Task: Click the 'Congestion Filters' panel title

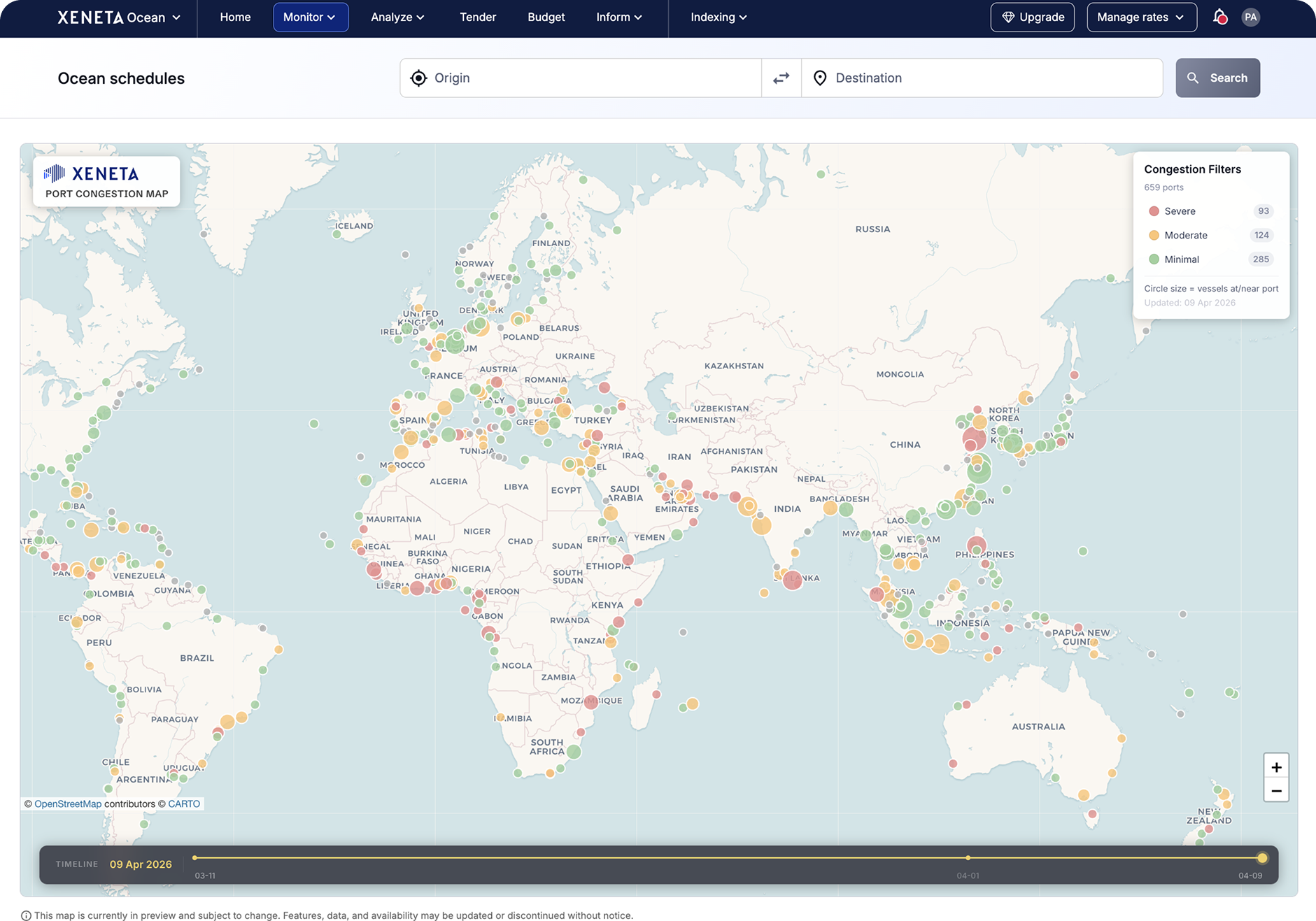Action: (1193, 169)
